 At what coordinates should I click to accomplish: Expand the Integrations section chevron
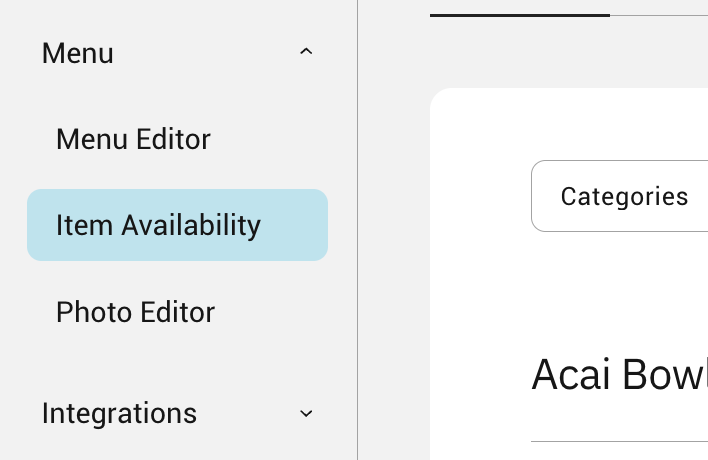306,413
